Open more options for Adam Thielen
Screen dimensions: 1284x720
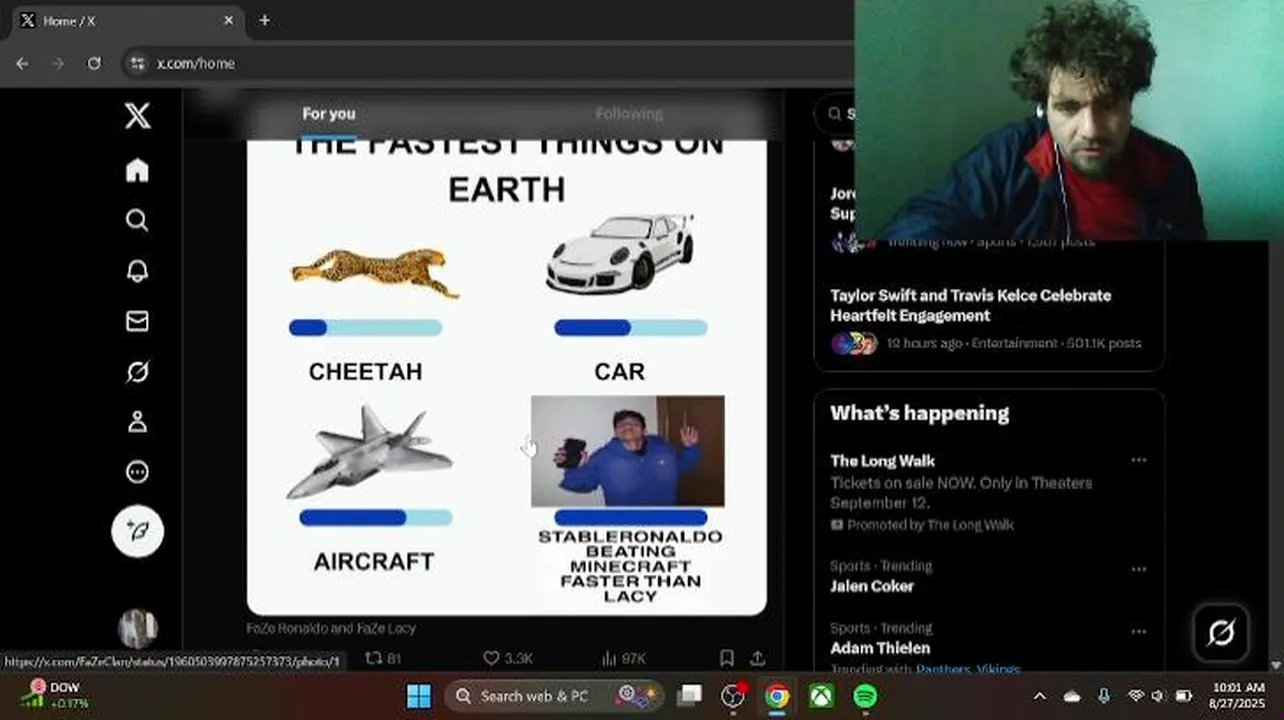(1138, 632)
